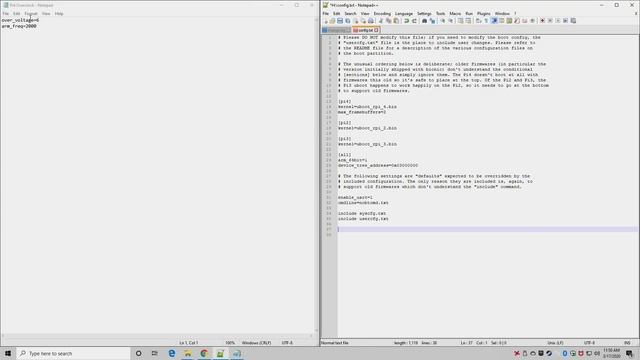Open the Run menu in Notepad++
Image resolution: width=640 pixels, height=360 pixels.
pyautogui.click(x=469, y=13)
